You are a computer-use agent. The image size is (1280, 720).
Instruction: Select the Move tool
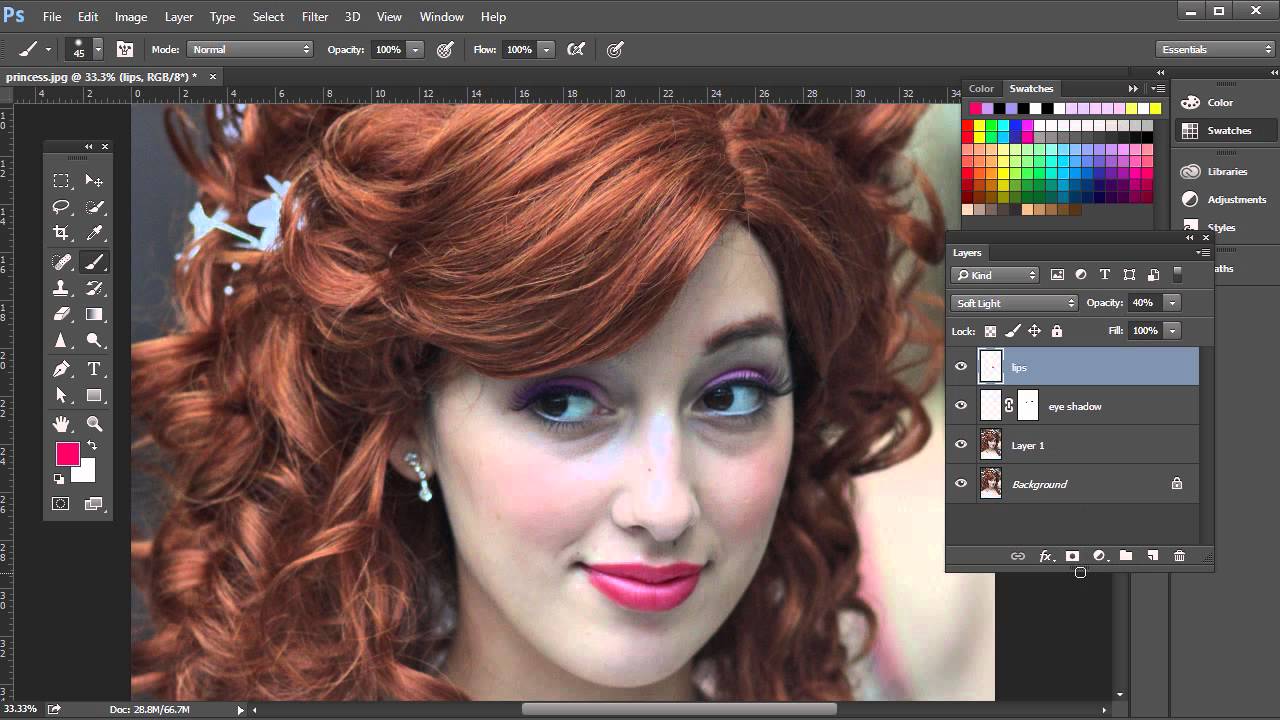tap(94, 181)
